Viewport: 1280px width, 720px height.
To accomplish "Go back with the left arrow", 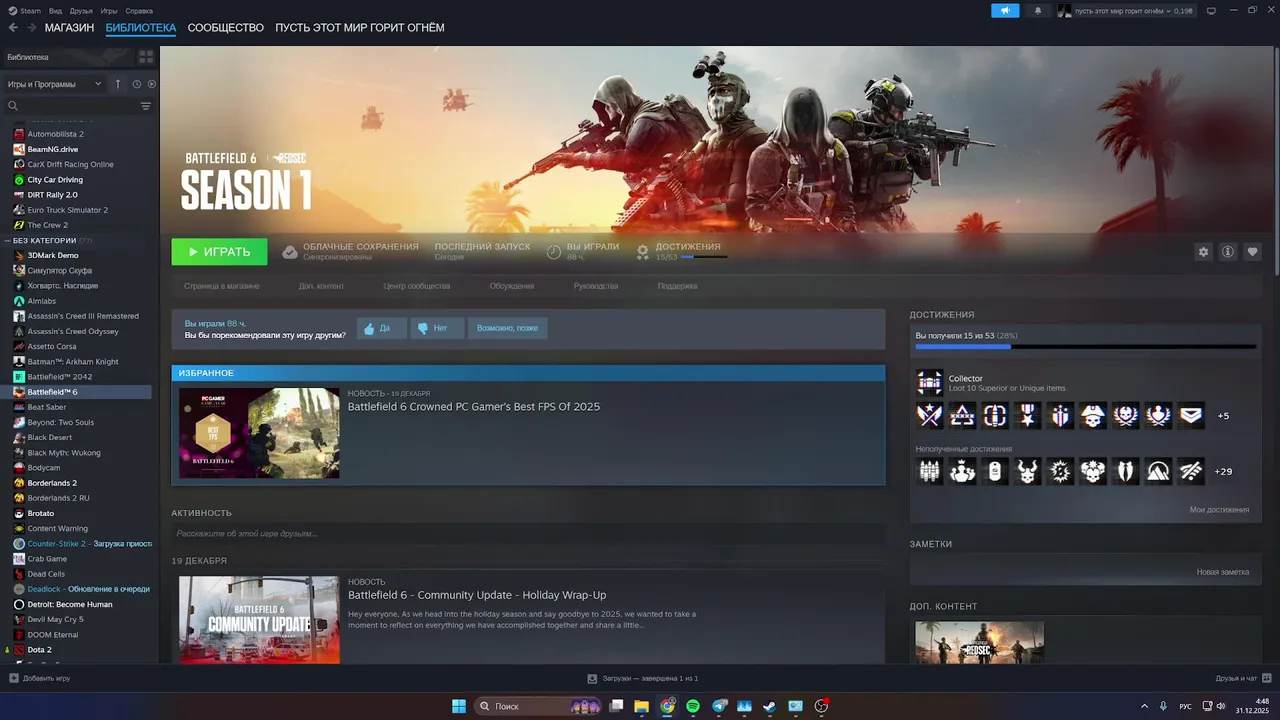I will [x=13, y=28].
